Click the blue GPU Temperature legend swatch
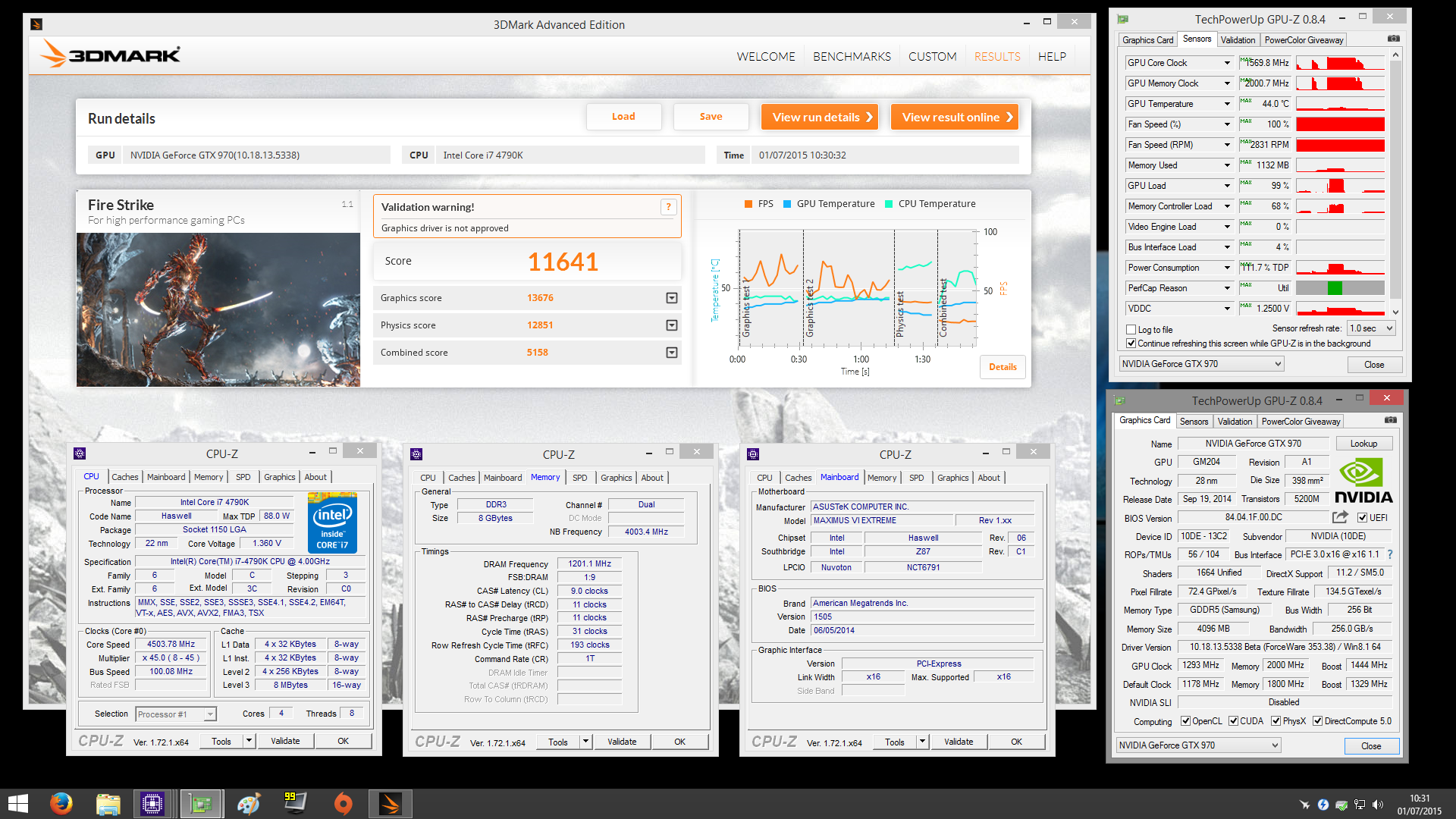This screenshot has width=1456, height=819. point(787,204)
